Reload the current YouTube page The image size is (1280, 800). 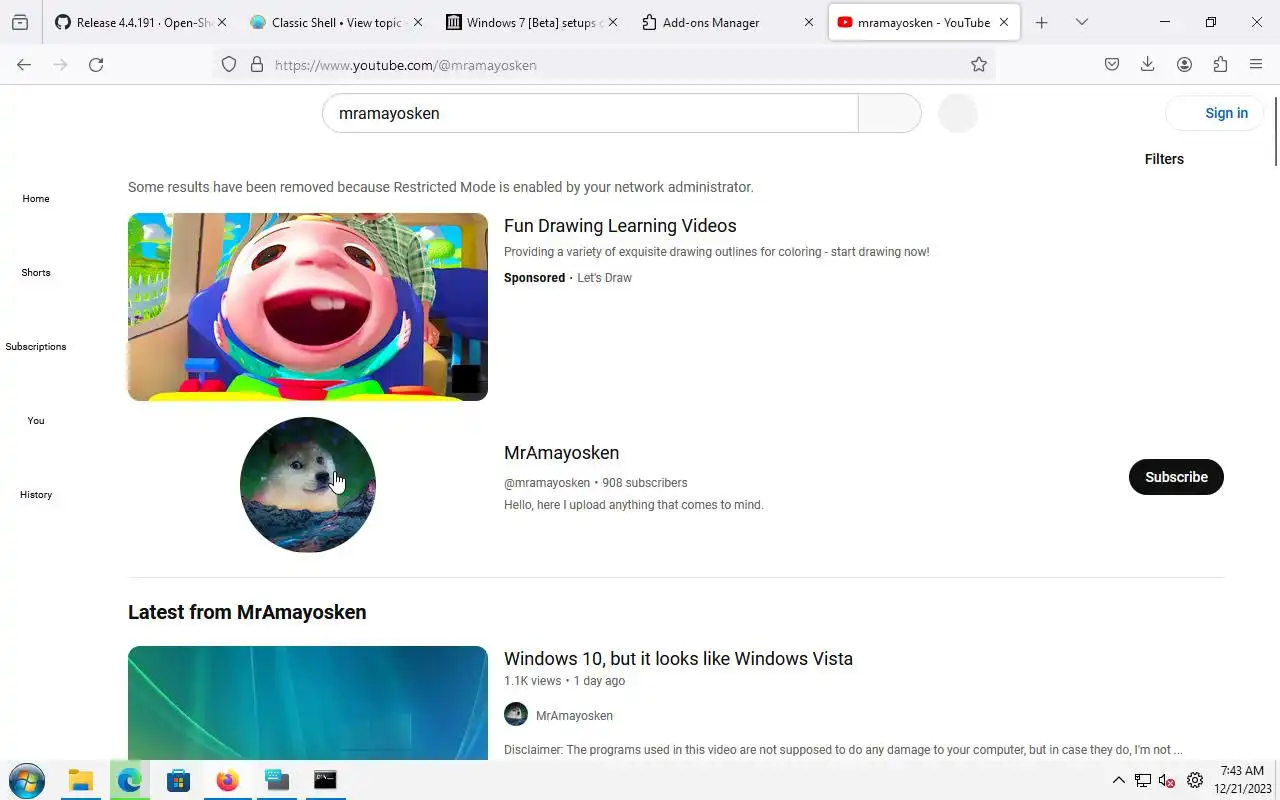coord(96,64)
